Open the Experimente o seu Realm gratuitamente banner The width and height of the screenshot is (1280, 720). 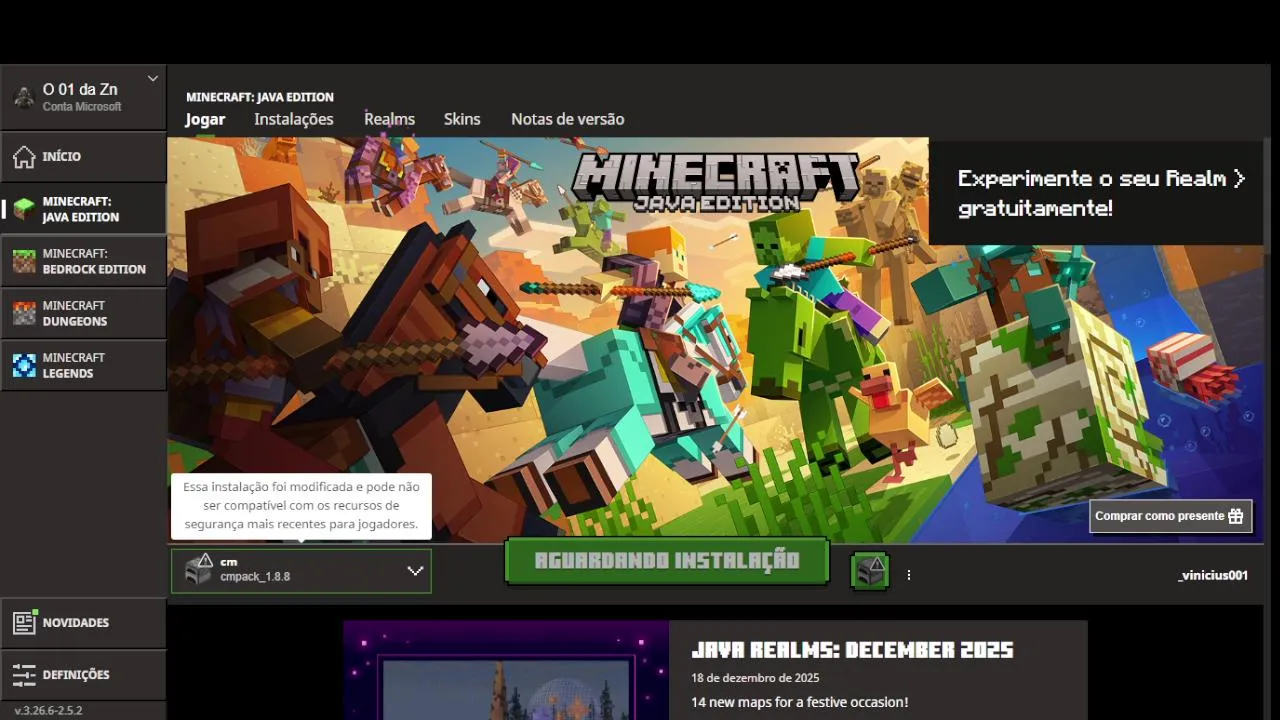click(1096, 192)
